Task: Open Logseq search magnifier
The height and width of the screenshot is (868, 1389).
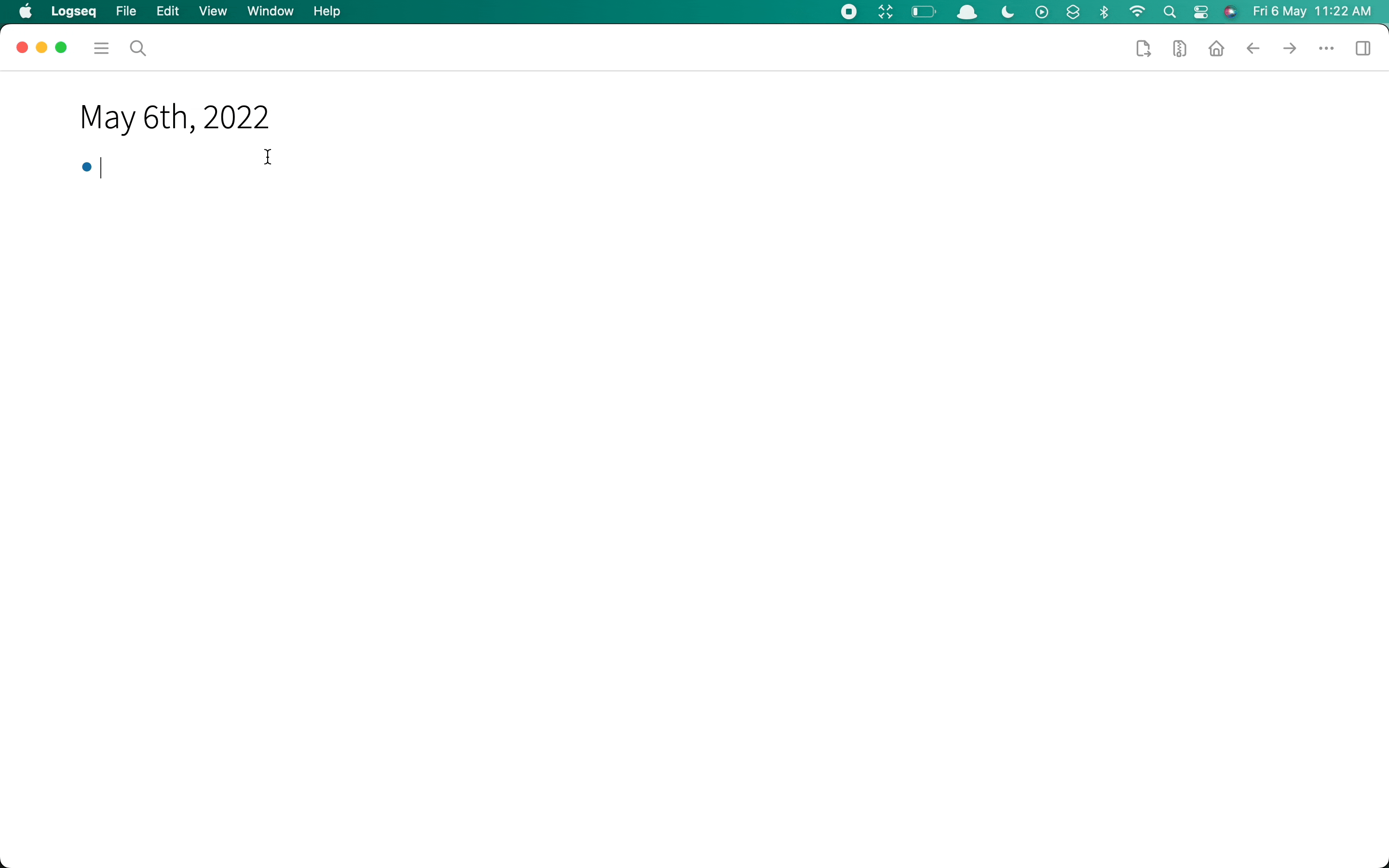Action: tap(138, 48)
